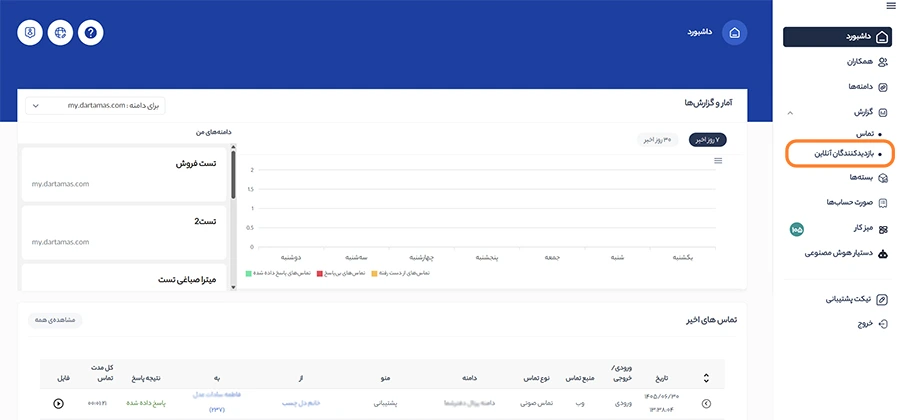
Task: Open the chart options menu icon
Action: pyautogui.click(x=718, y=161)
